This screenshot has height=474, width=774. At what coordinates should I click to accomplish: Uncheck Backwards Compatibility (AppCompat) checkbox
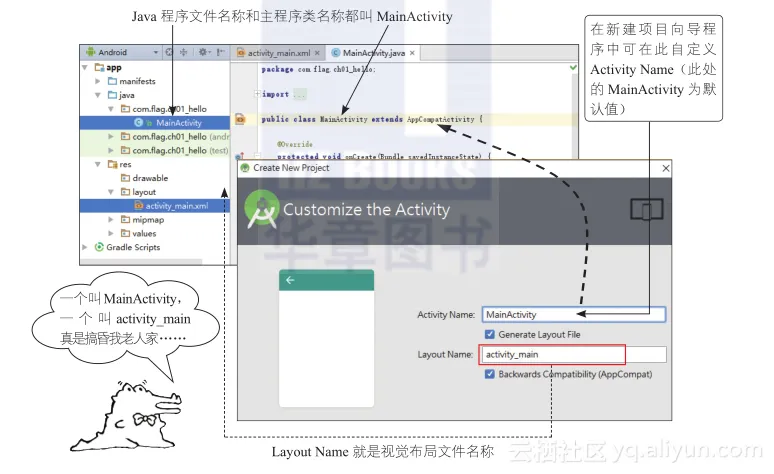[490, 374]
